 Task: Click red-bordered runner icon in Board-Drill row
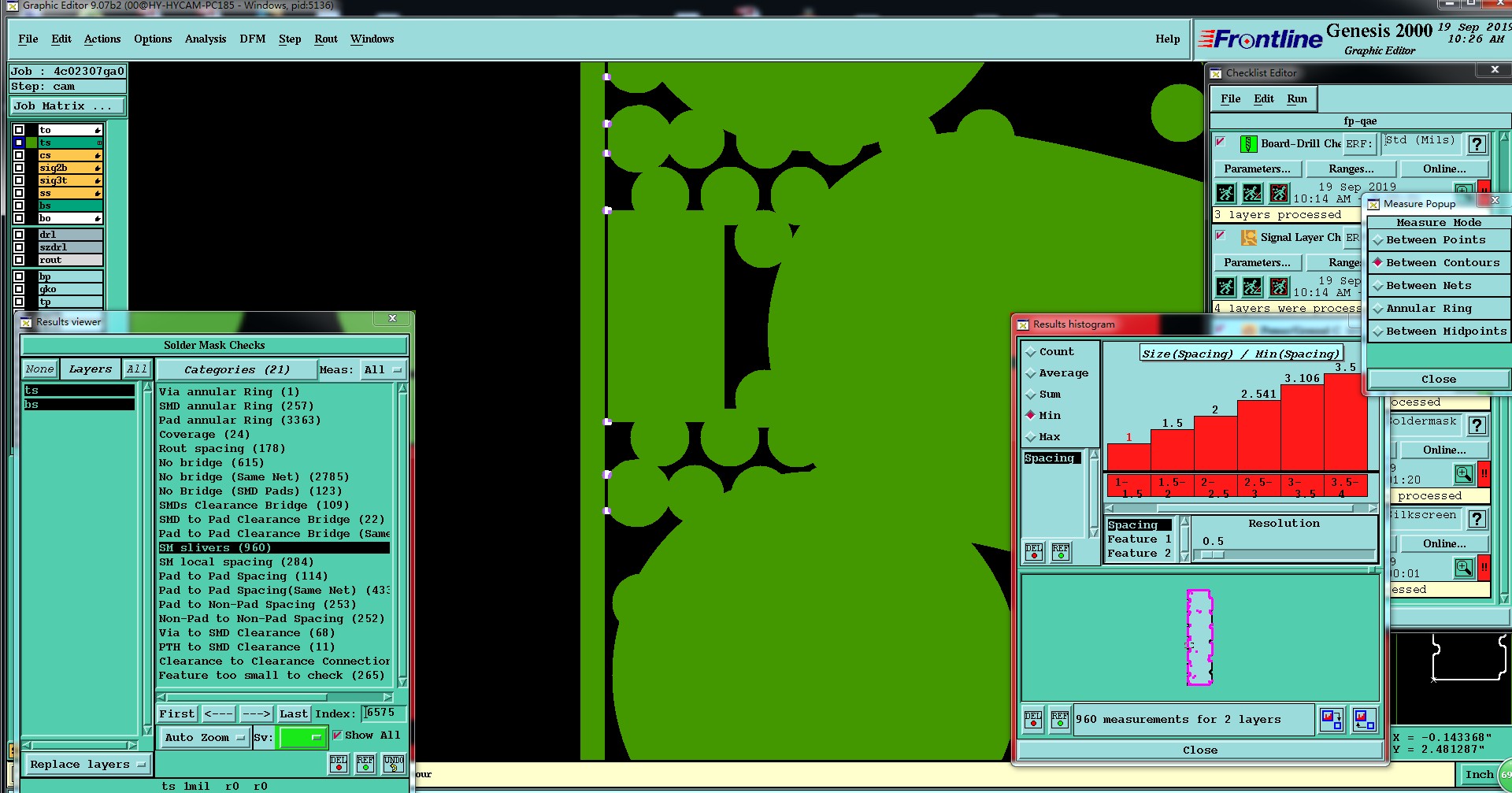click(x=1279, y=193)
